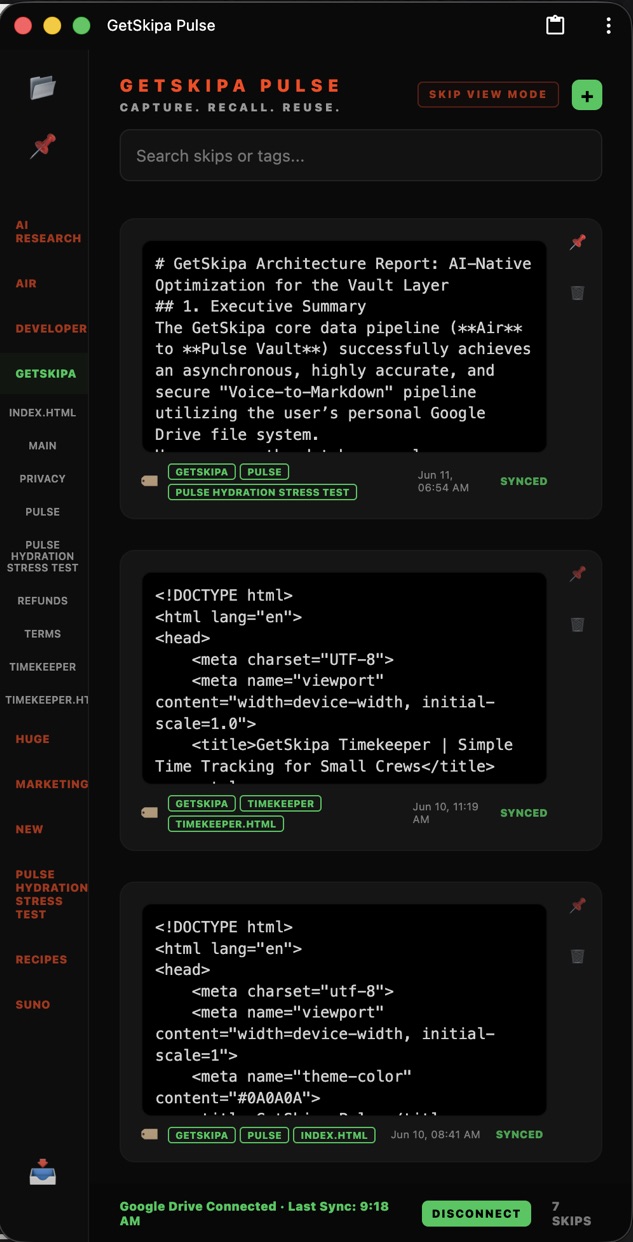Viewport: 633px width, 1242px height.
Task: Pin the Timekeeper HTML skip card
Action: 577,574
